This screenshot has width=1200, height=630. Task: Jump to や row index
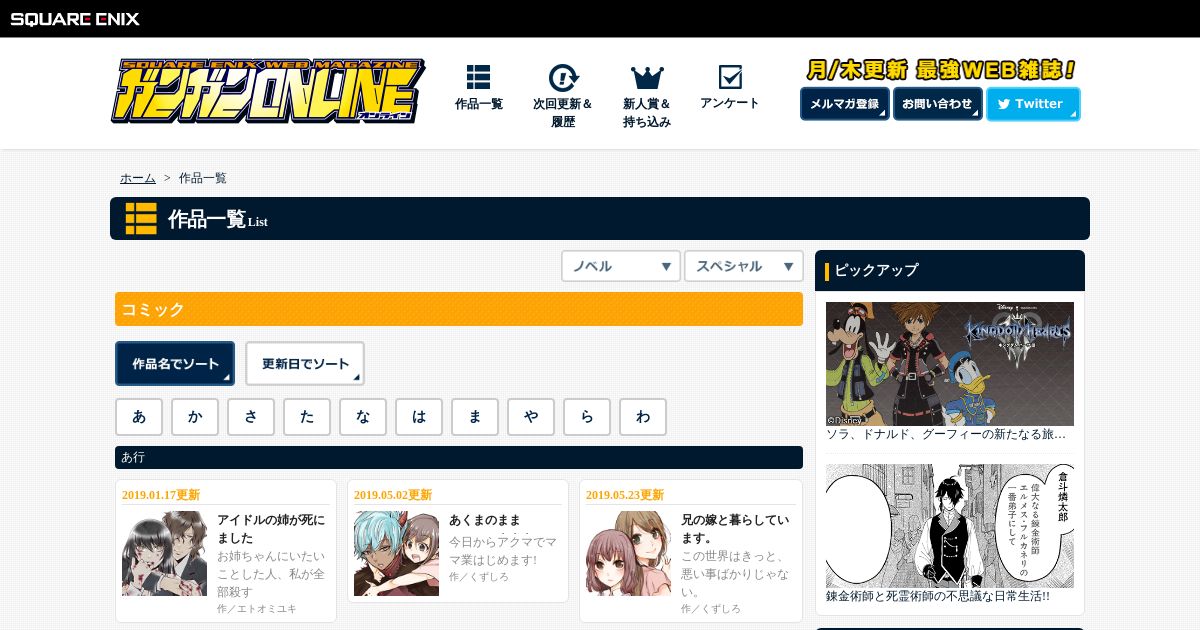[531, 417]
